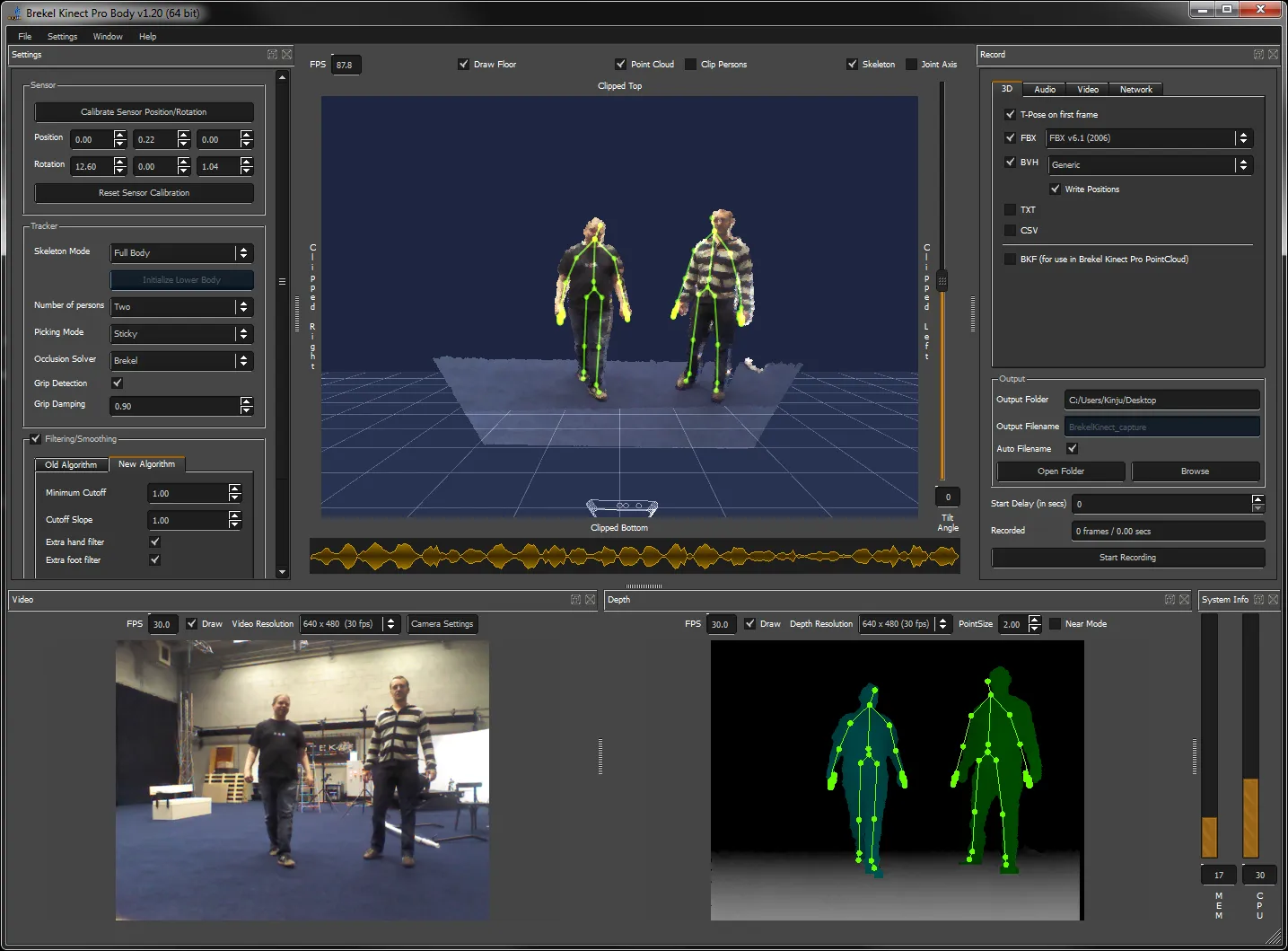This screenshot has height=951, width=1288.
Task: Toggle Extra hand filter checkbox
Action: click(x=154, y=542)
